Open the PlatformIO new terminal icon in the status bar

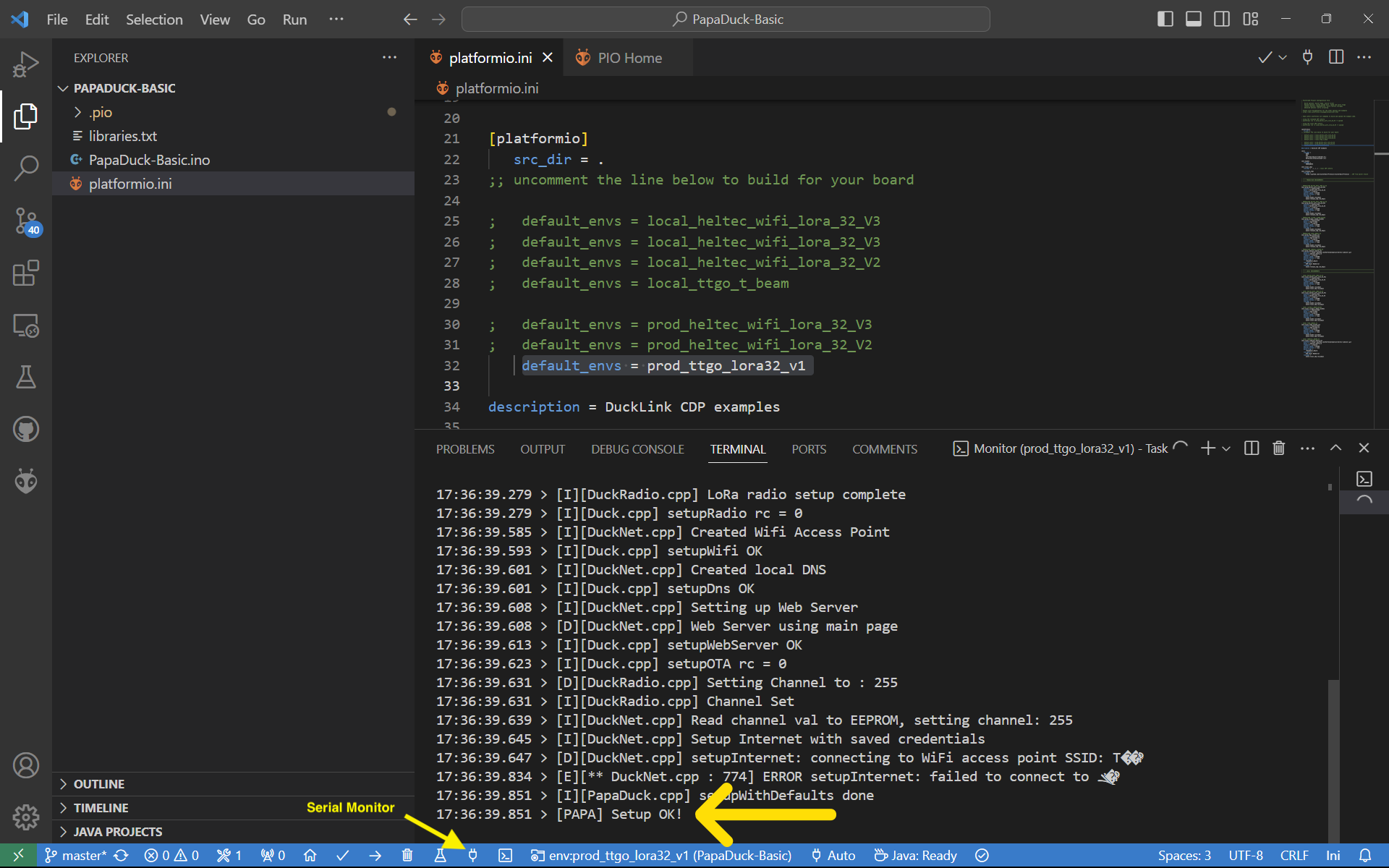coord(505,856)
